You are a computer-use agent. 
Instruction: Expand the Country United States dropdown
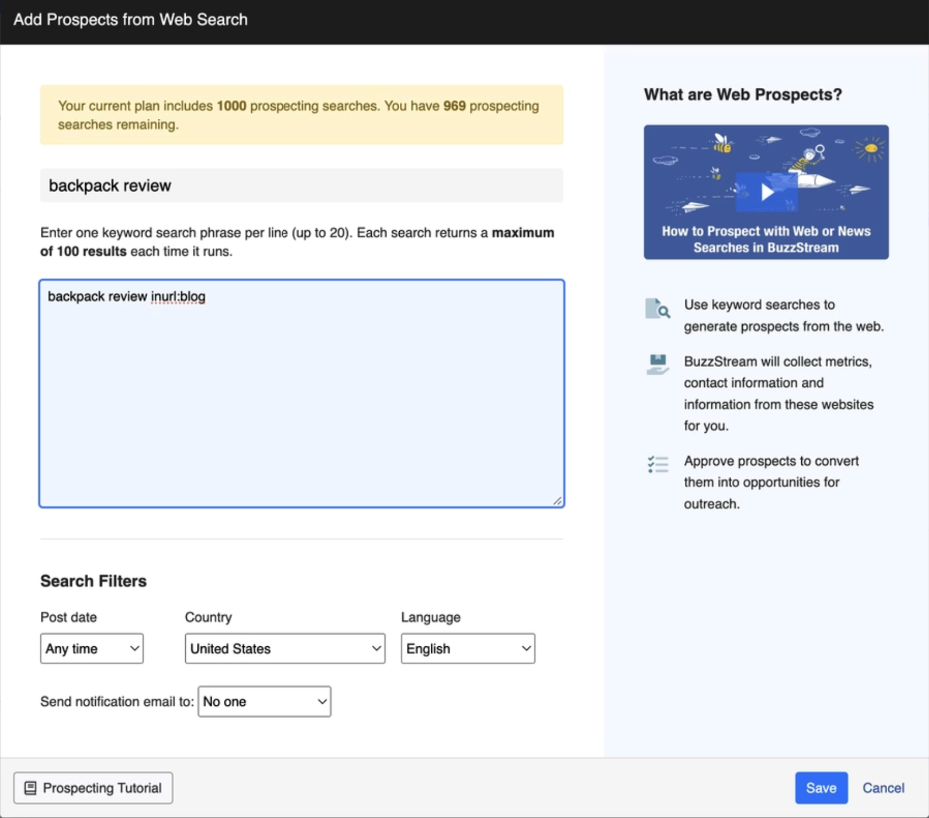pyautogui.click(x=285, y=649)
